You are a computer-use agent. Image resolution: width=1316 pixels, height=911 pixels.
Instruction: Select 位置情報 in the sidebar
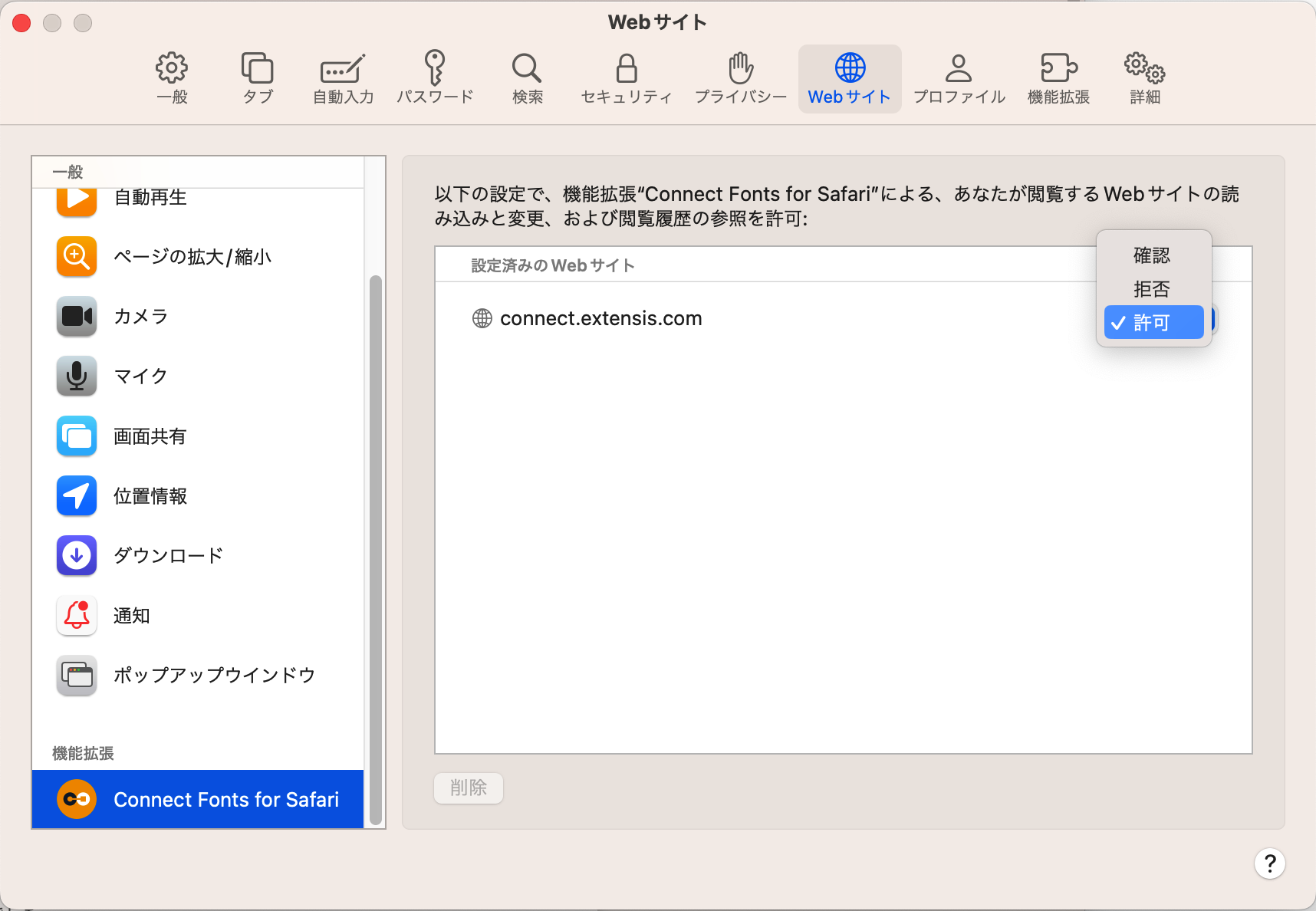click(198, 495)
